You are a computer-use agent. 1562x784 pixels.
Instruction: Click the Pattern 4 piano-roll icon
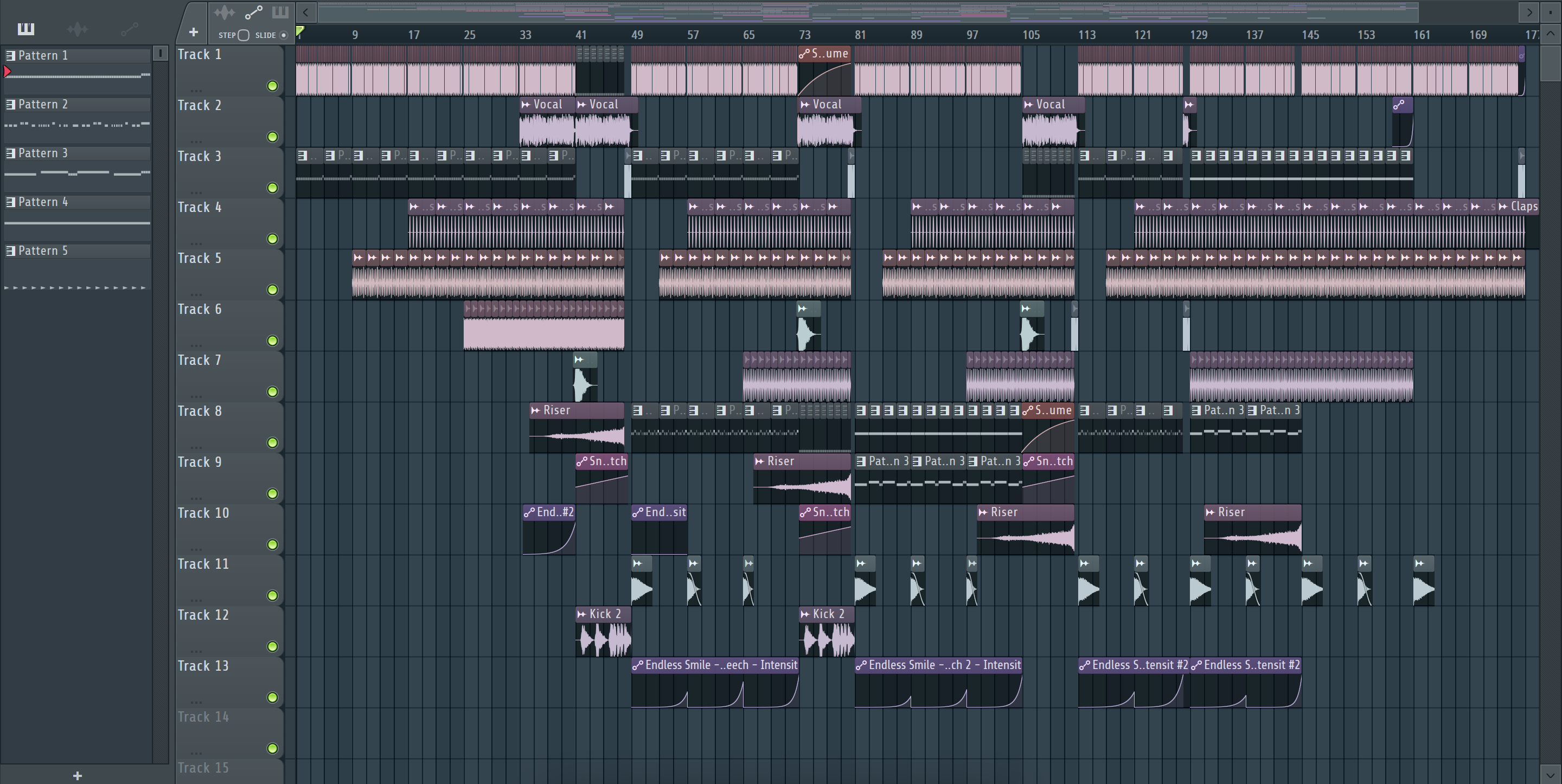(10, 202)
